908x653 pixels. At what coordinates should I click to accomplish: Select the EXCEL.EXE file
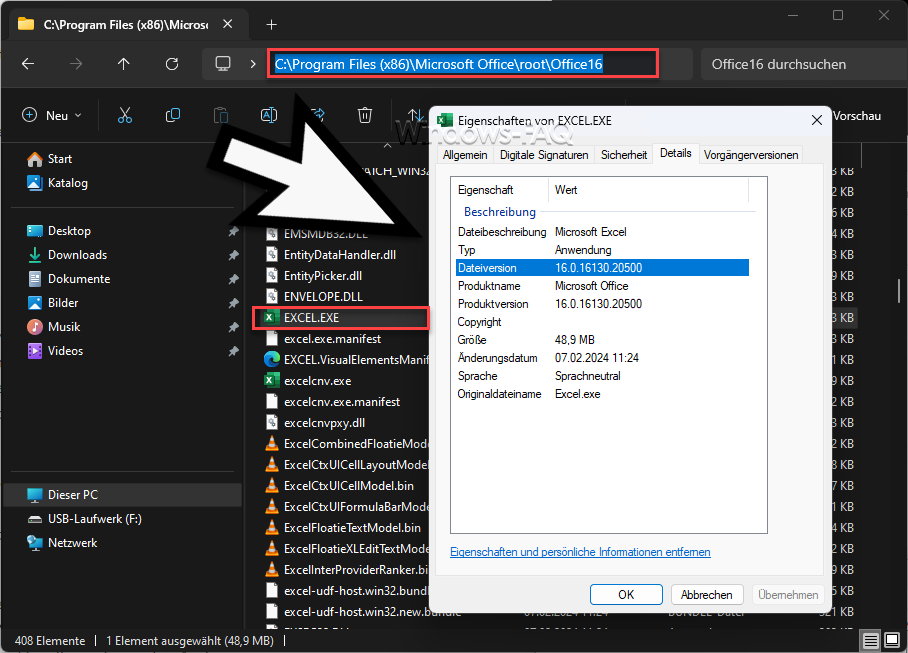coord(341,318)
